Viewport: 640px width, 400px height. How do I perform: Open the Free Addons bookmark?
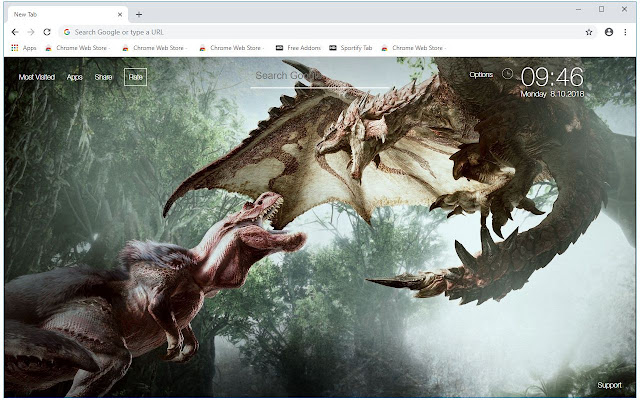pos(298,48)
